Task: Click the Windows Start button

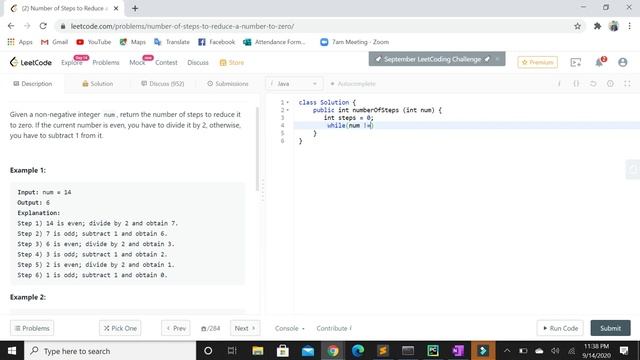Action: click(12, 351)
